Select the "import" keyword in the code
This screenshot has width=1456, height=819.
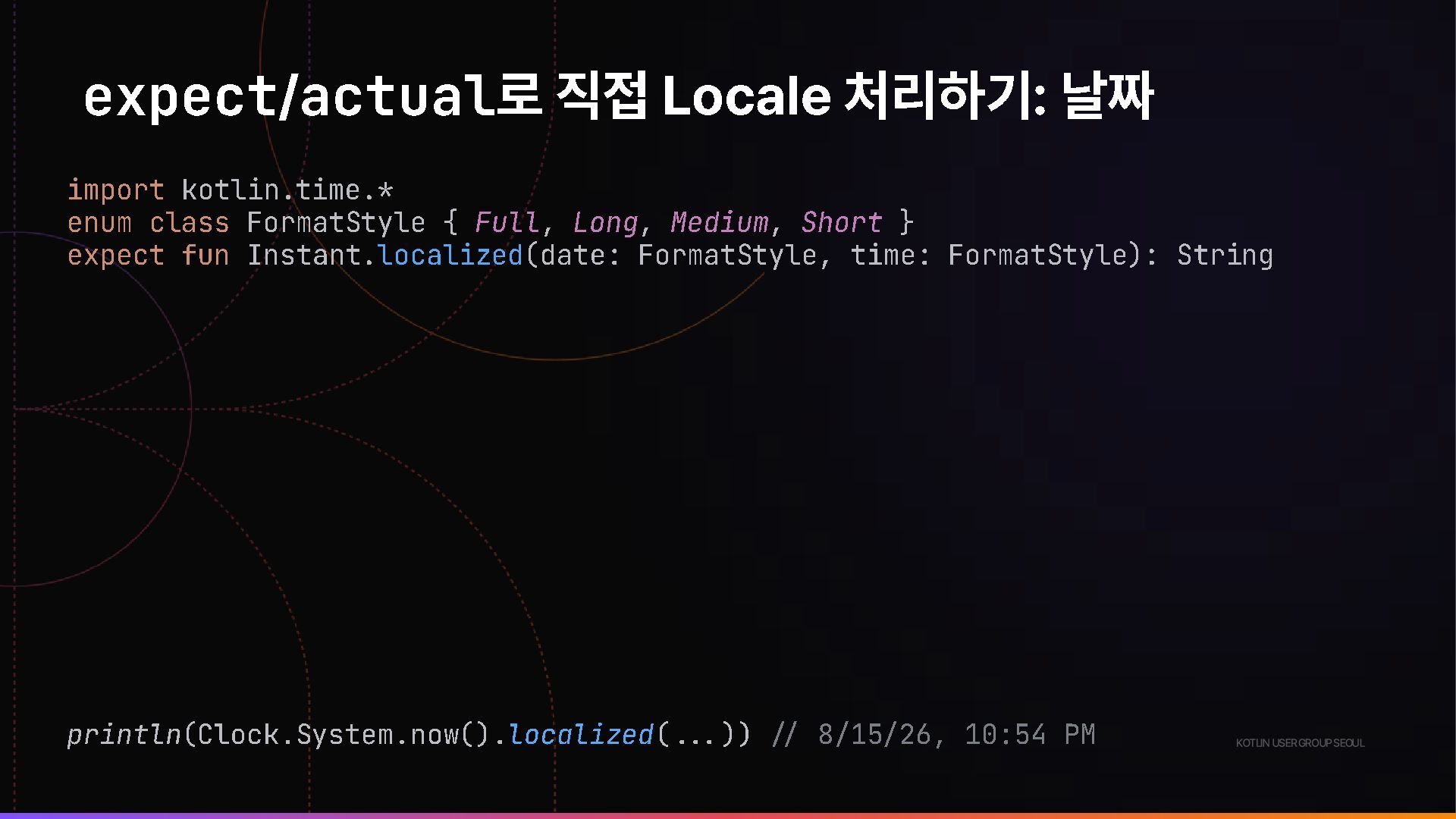(116, 190)
